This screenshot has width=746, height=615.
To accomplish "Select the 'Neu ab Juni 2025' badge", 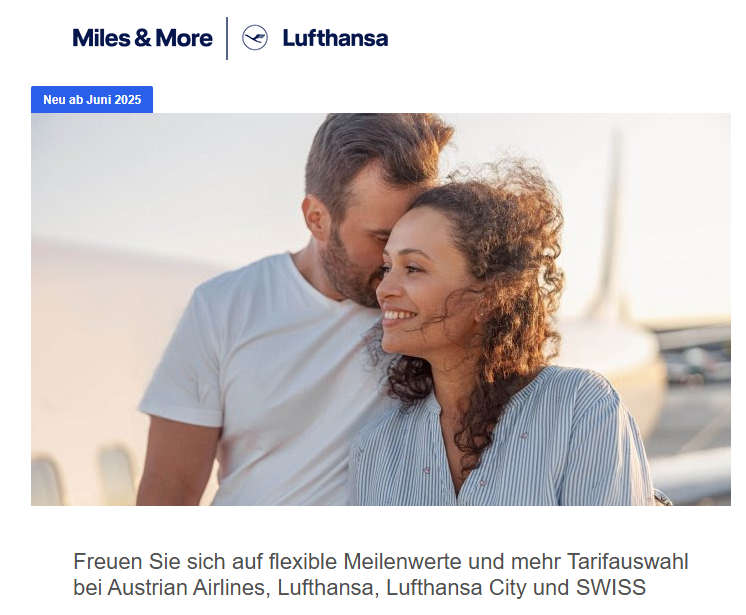I will [x=92, y=99].
